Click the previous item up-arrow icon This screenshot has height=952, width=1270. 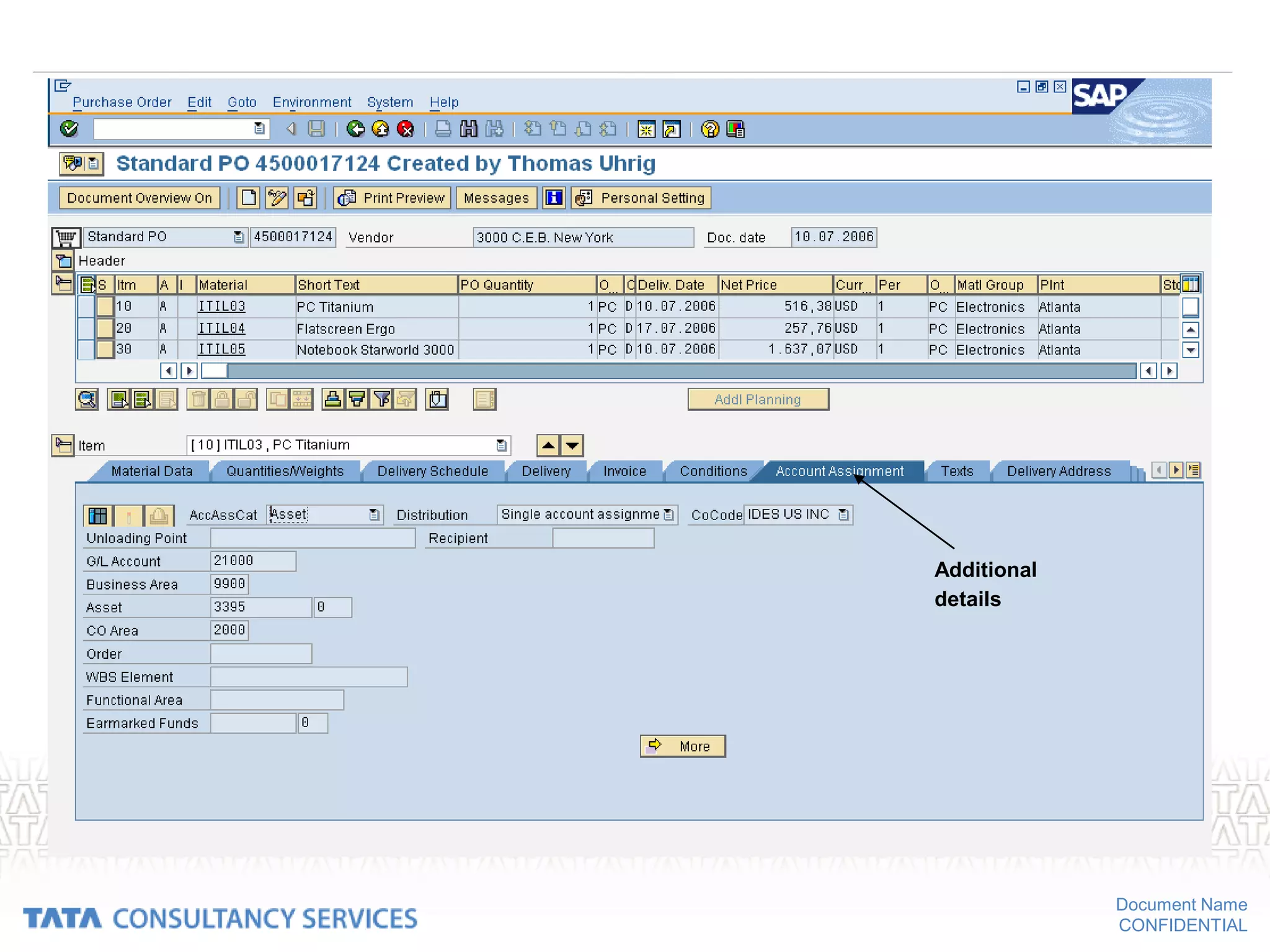pyautogui.click(x=548, y=446)
